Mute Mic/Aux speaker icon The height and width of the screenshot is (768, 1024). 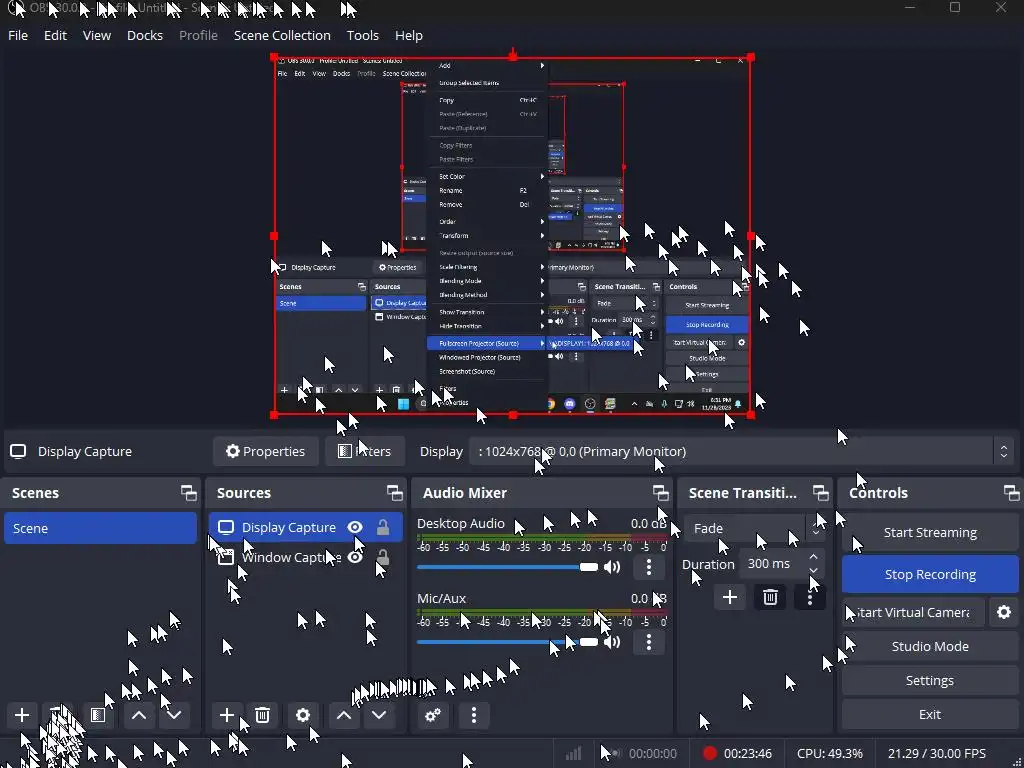coord(612,642)
